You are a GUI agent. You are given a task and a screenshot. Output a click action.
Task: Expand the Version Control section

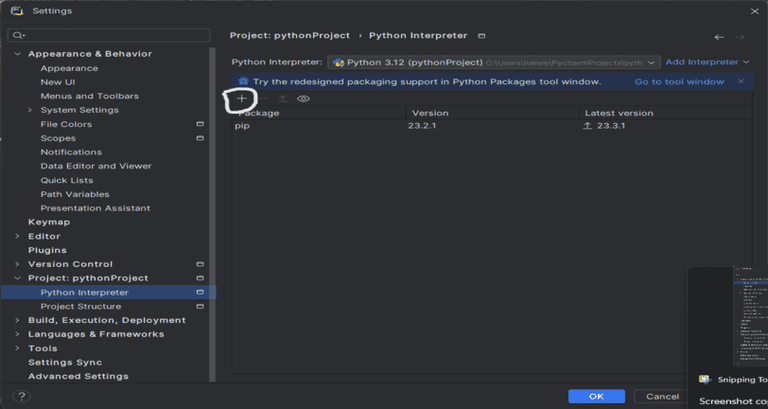18,264
